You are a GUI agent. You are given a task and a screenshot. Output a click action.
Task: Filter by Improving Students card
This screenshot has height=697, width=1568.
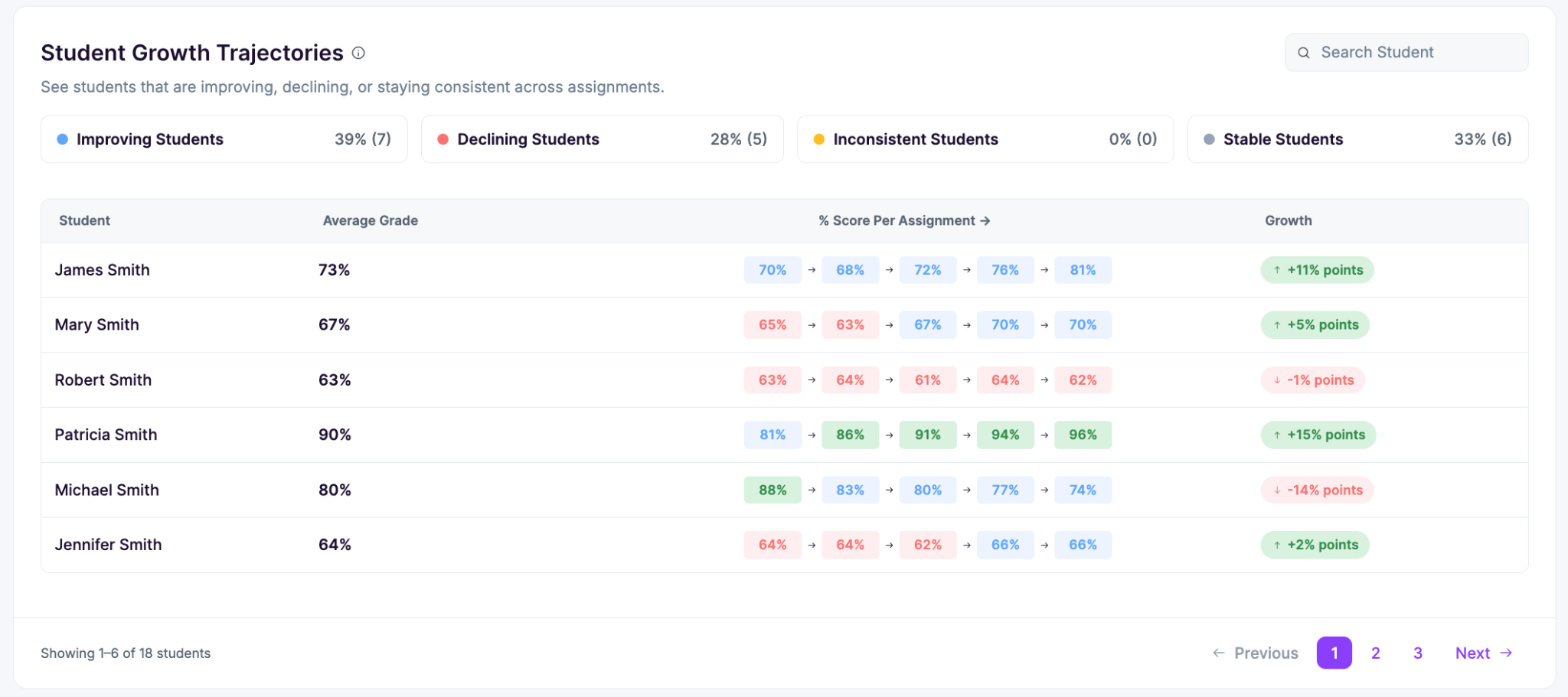(x=224, y=139)
